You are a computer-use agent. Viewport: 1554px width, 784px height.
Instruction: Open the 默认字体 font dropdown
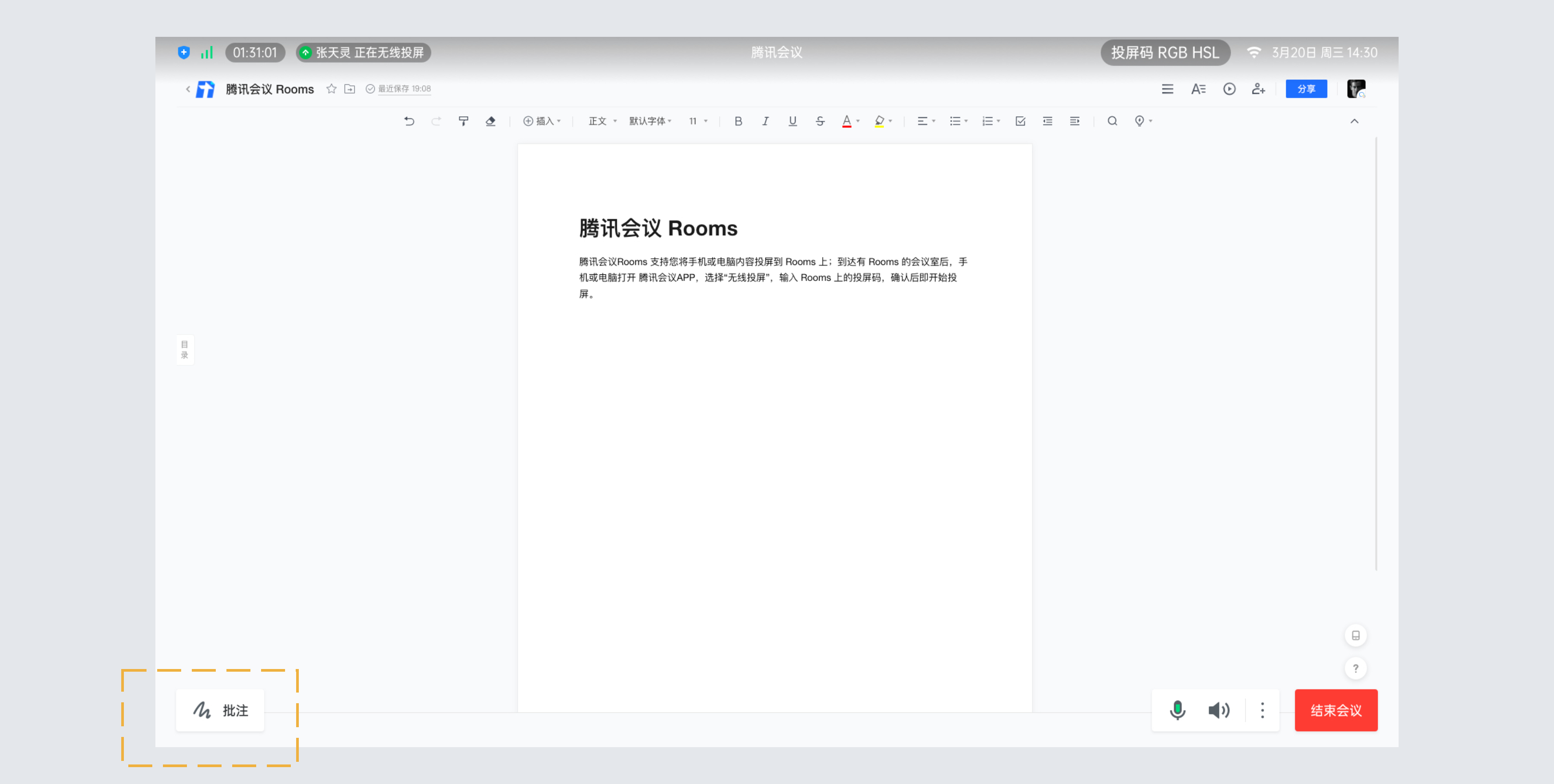(x=650, y=121)
